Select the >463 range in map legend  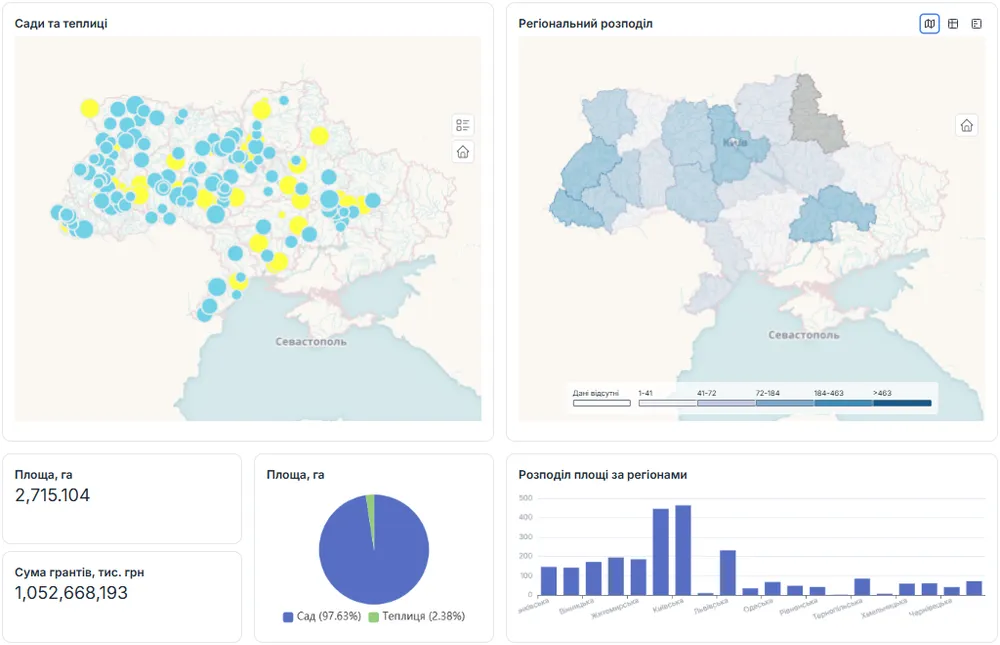(x=902, y=403)
